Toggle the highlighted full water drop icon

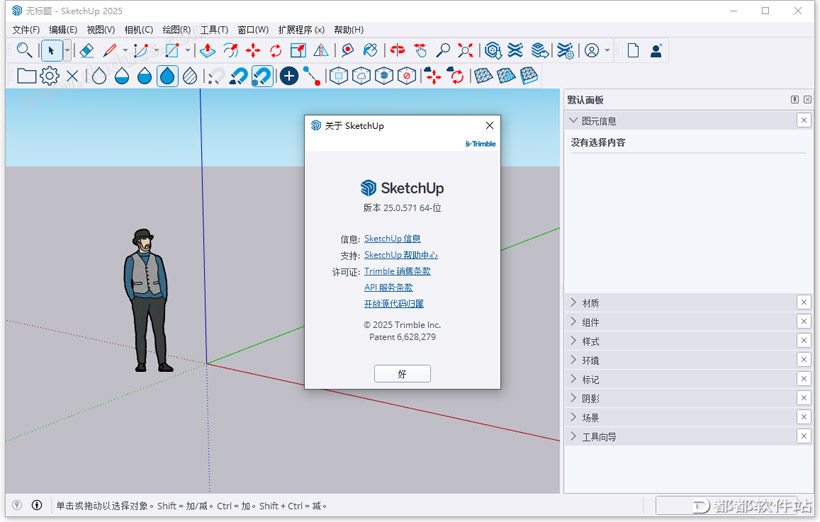pos(167,76)
